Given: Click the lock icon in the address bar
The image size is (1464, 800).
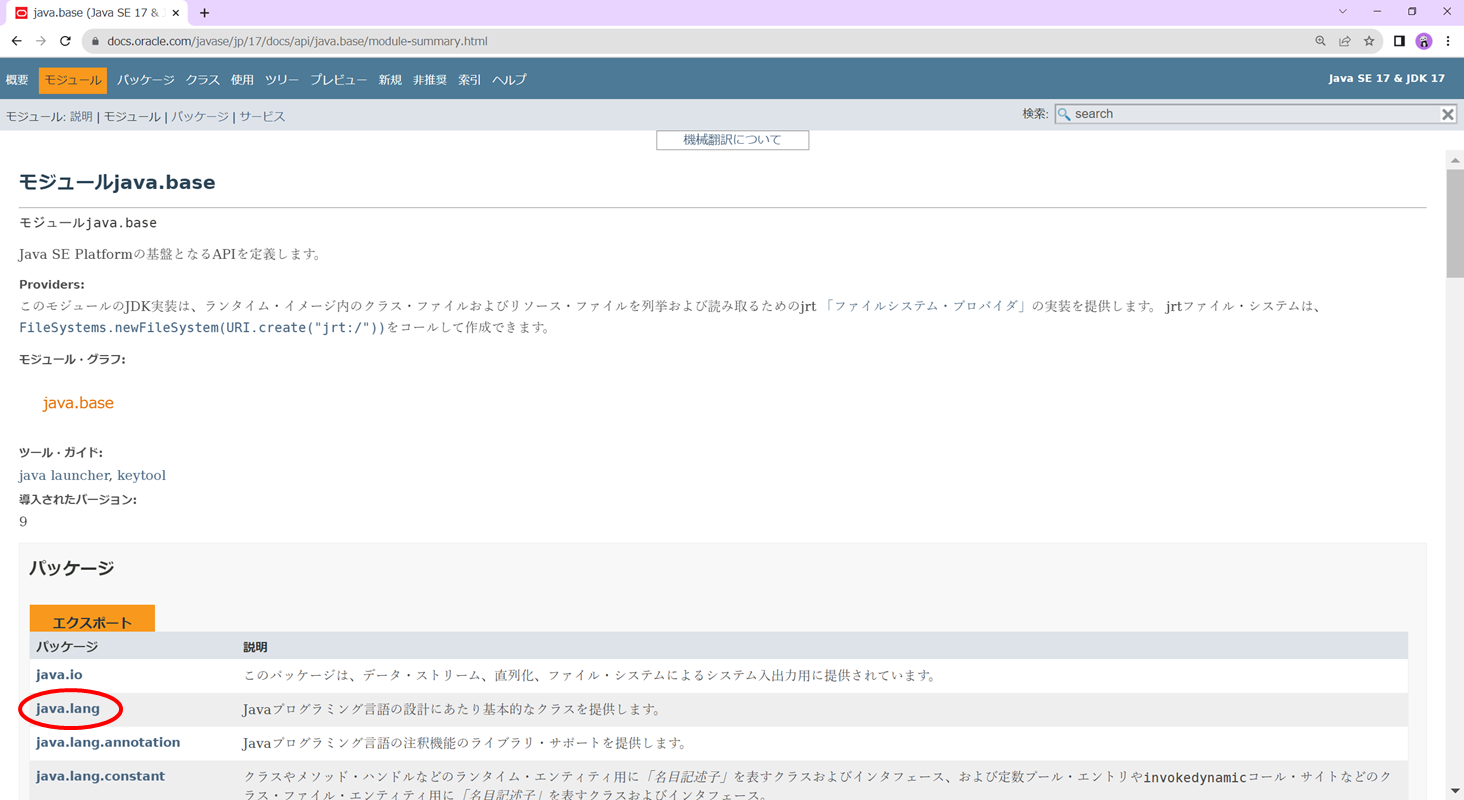Looking at the screenshot, I should (94, 41).
